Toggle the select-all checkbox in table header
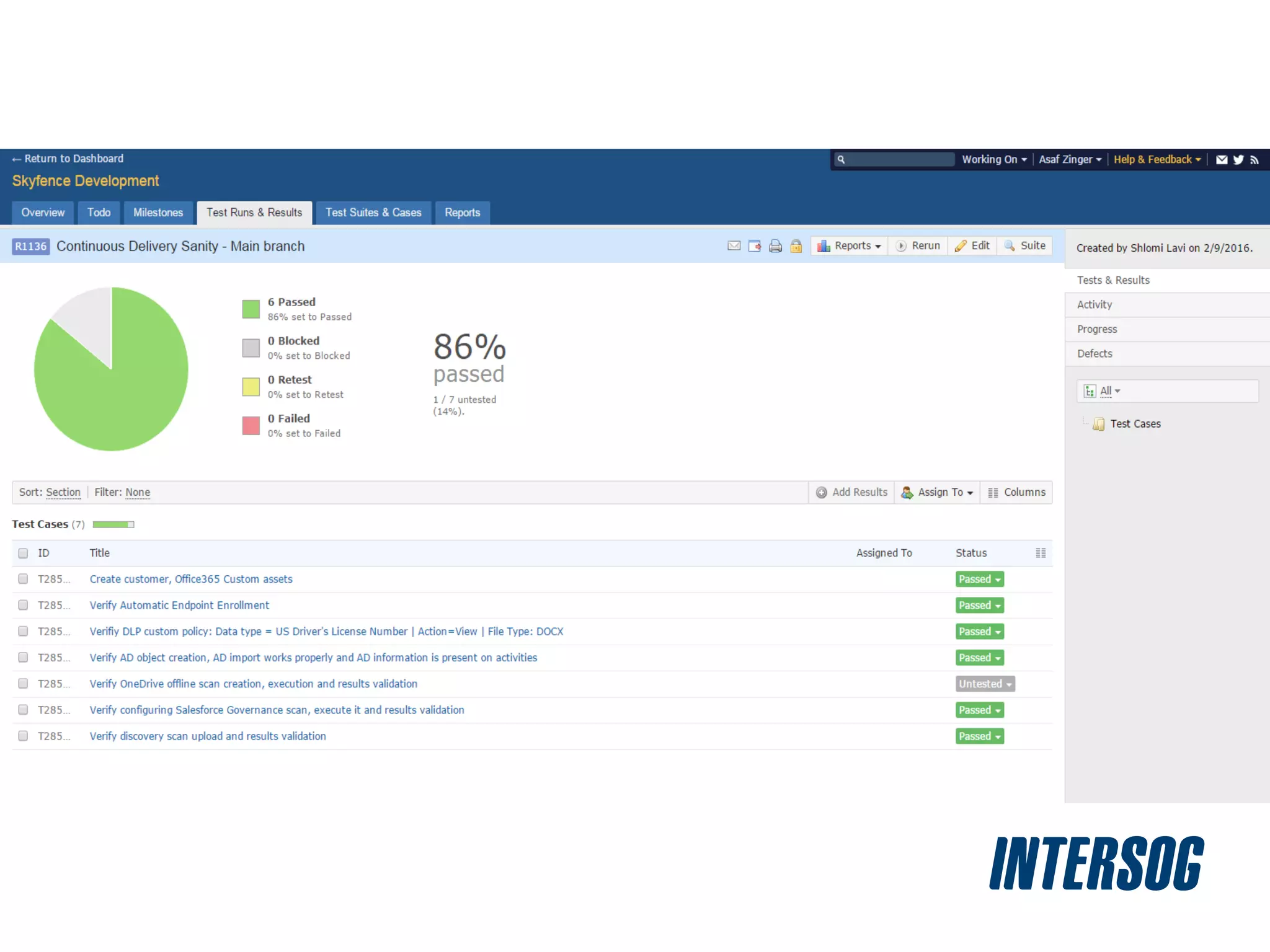Screen dimensions: 1270x952 23,553
